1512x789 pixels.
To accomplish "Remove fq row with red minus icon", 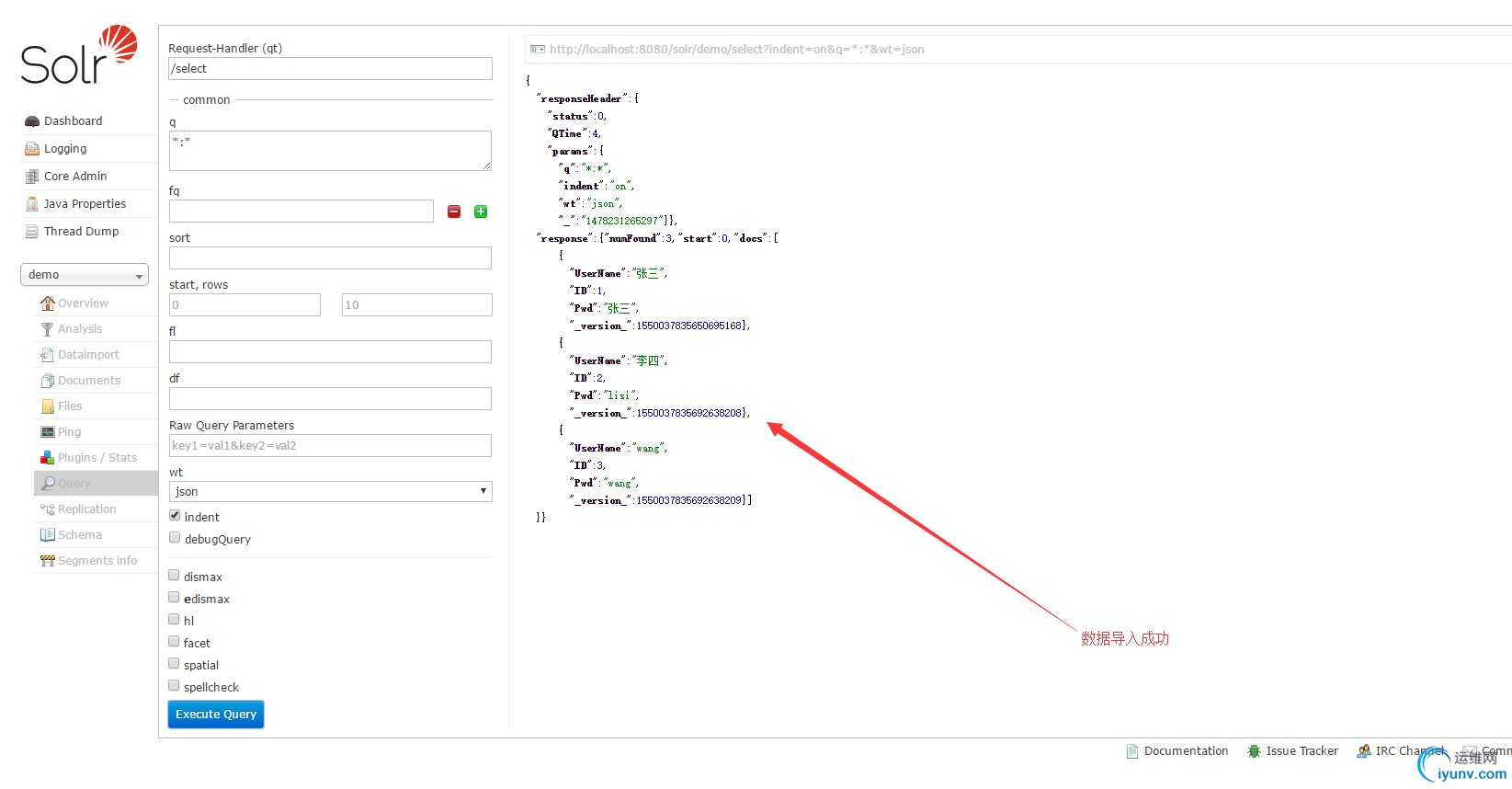I will pyautogui.click(x=454, y=212).
